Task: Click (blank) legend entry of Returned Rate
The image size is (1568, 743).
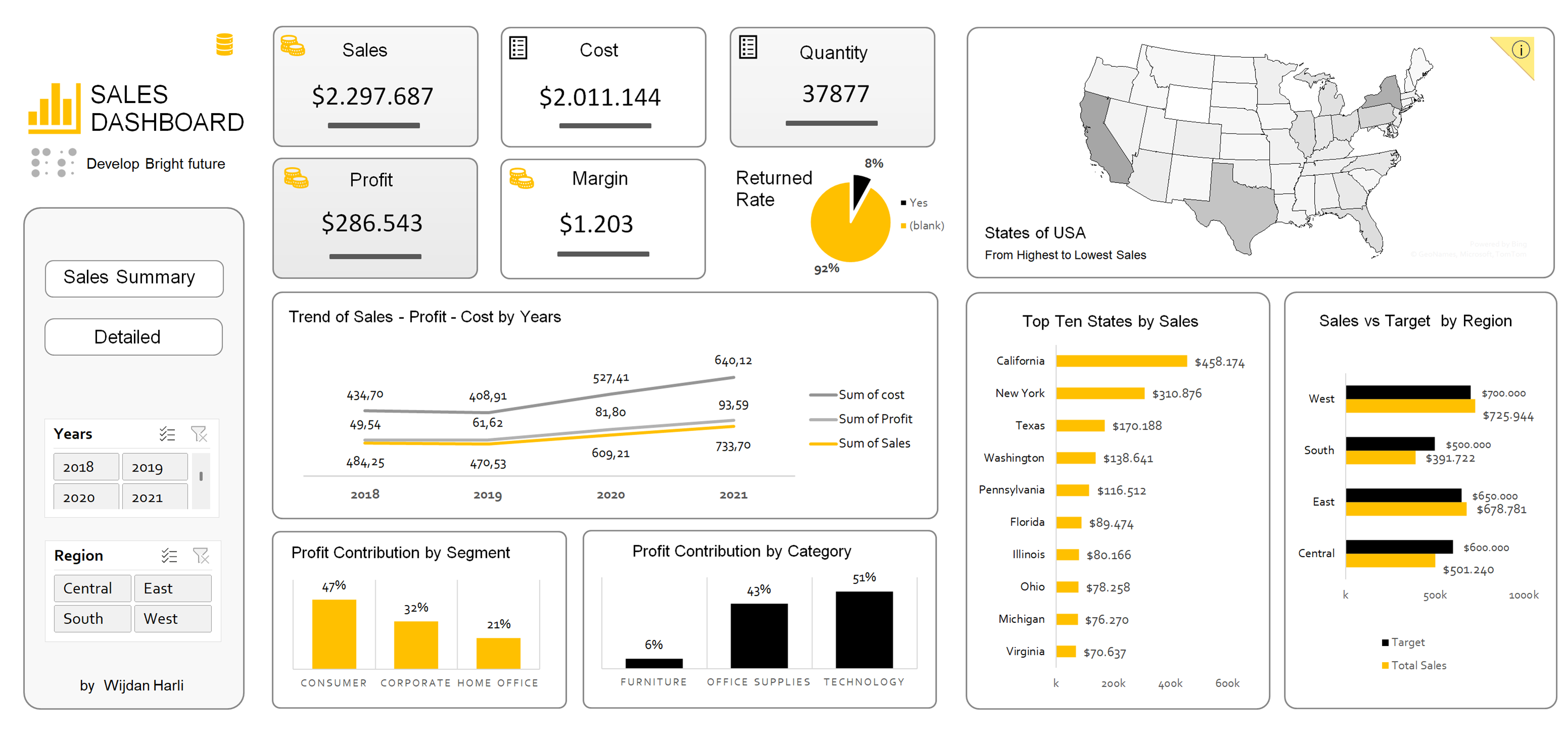Action: click(x=922, y=225)
